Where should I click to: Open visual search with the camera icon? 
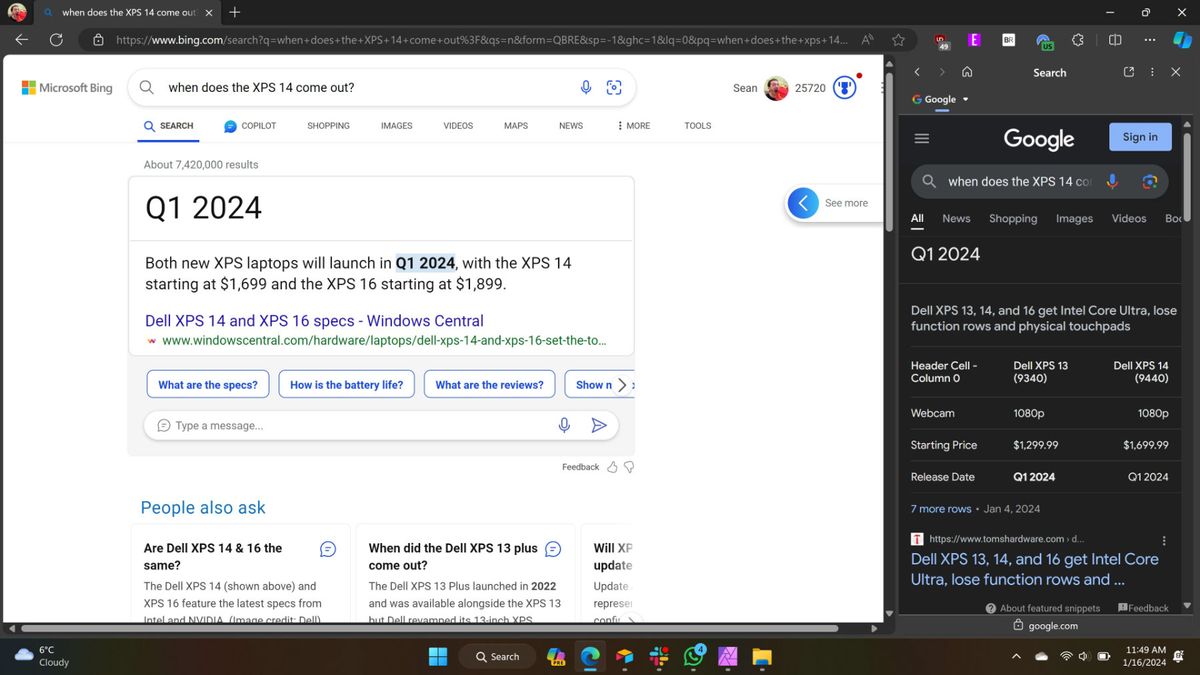coord(614,87)
